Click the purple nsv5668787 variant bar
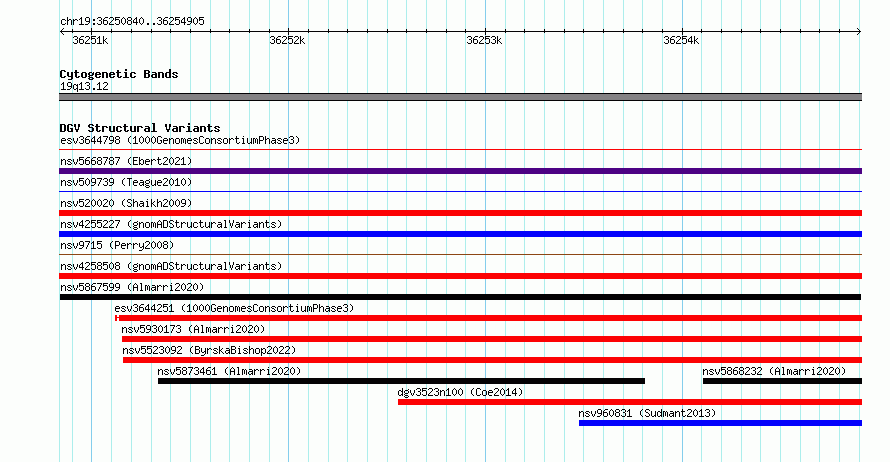Screen dimensions: 890x462 click(460, 171)
